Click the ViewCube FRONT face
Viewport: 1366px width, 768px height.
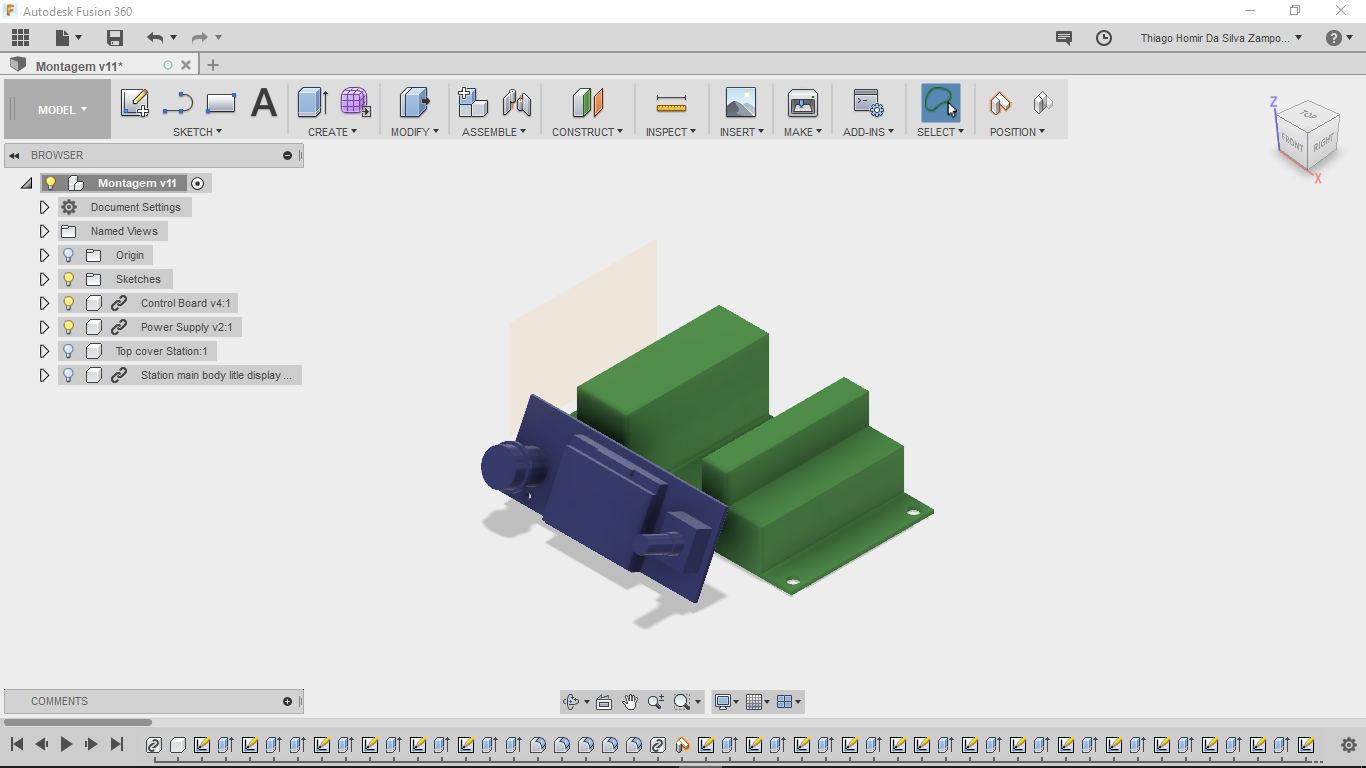click(x=1292, y=143)
